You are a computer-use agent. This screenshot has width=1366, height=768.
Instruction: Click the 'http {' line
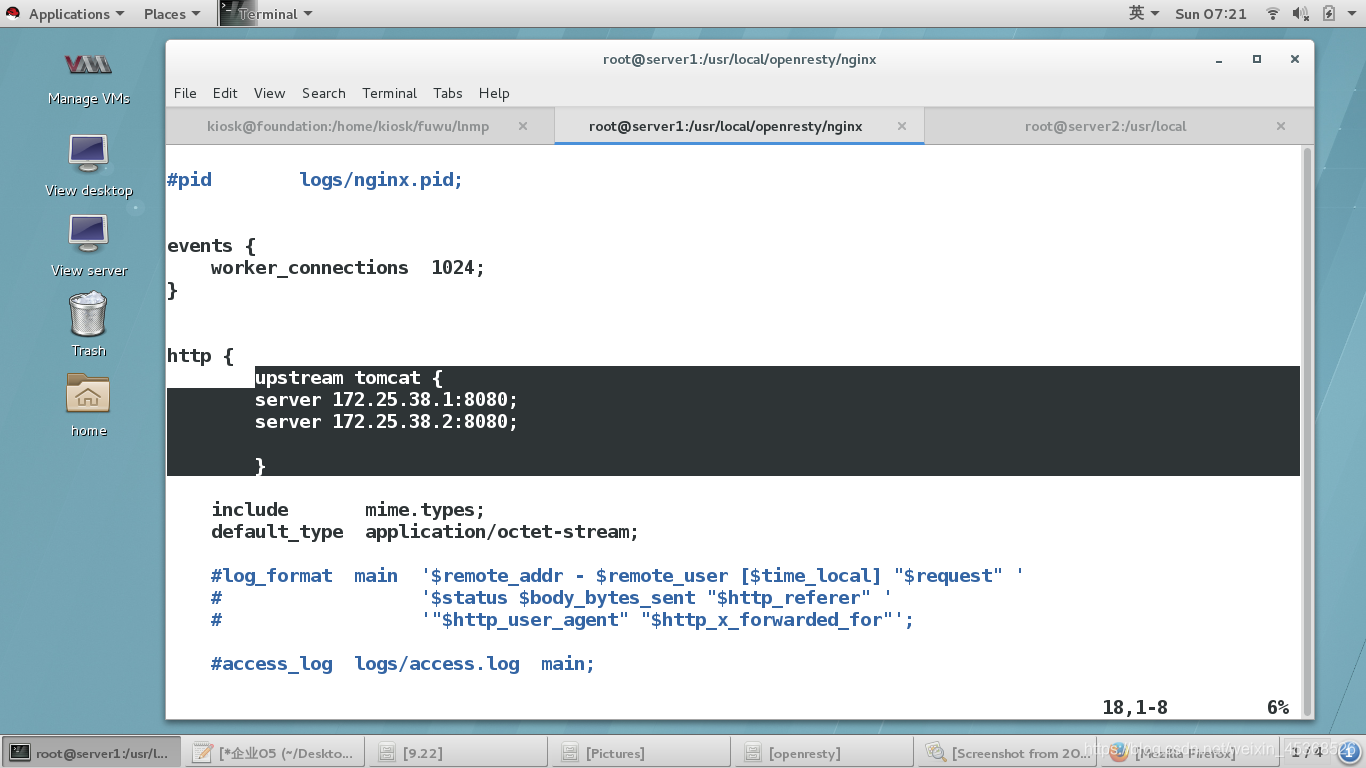[x=200, y=356]
